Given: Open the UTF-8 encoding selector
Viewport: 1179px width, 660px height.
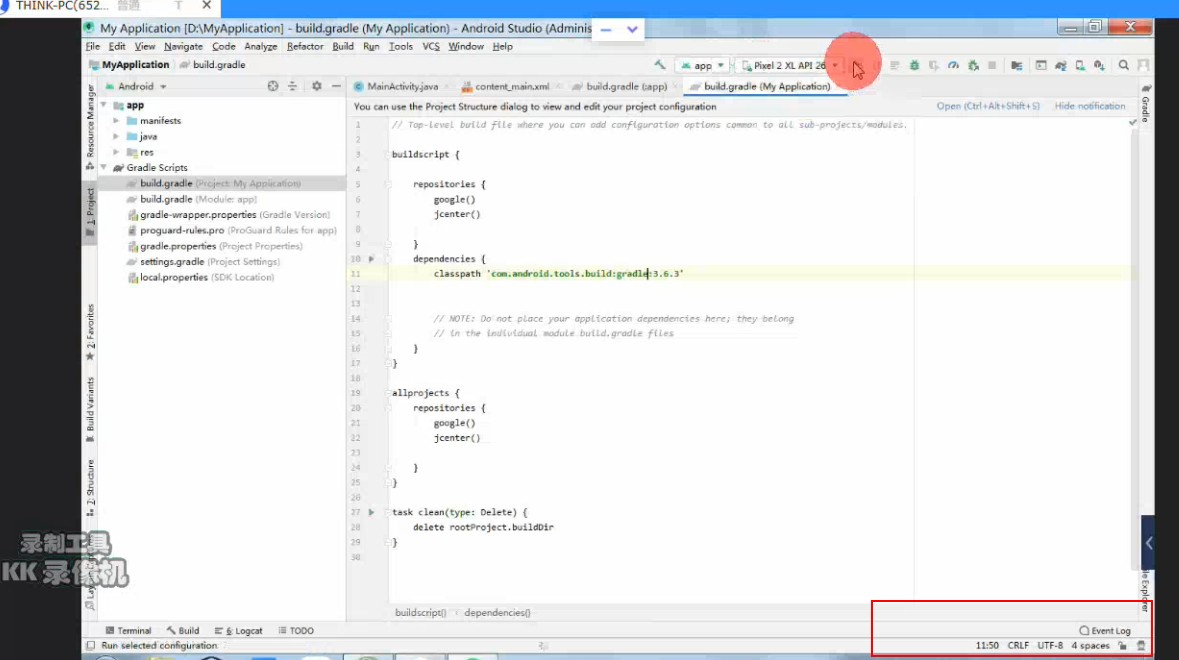Looking at the screenshot, I should pos(1050,646).
